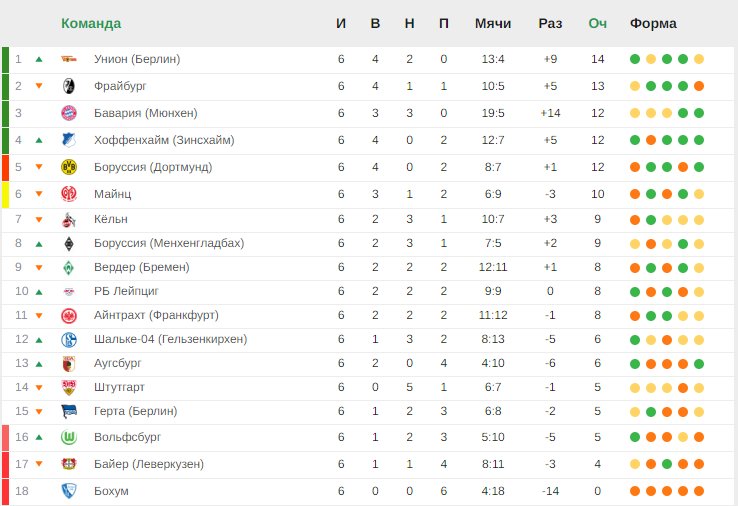This screenshot has height=506, width=738.
Task: Open the Bayern Munich logo icon
Action: tap(69, 113)
